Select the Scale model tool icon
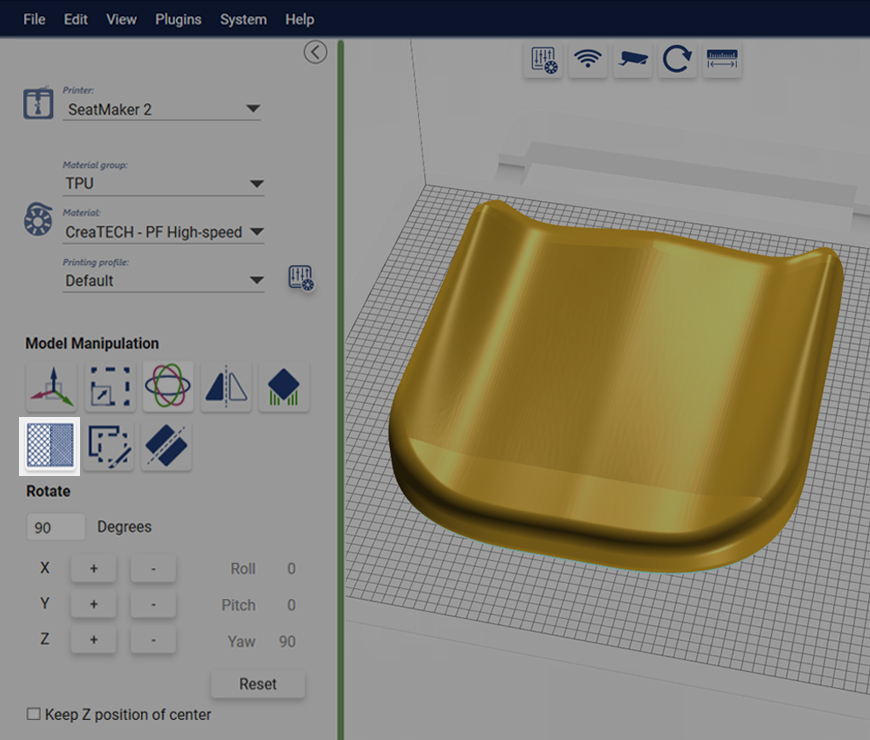 110,387
